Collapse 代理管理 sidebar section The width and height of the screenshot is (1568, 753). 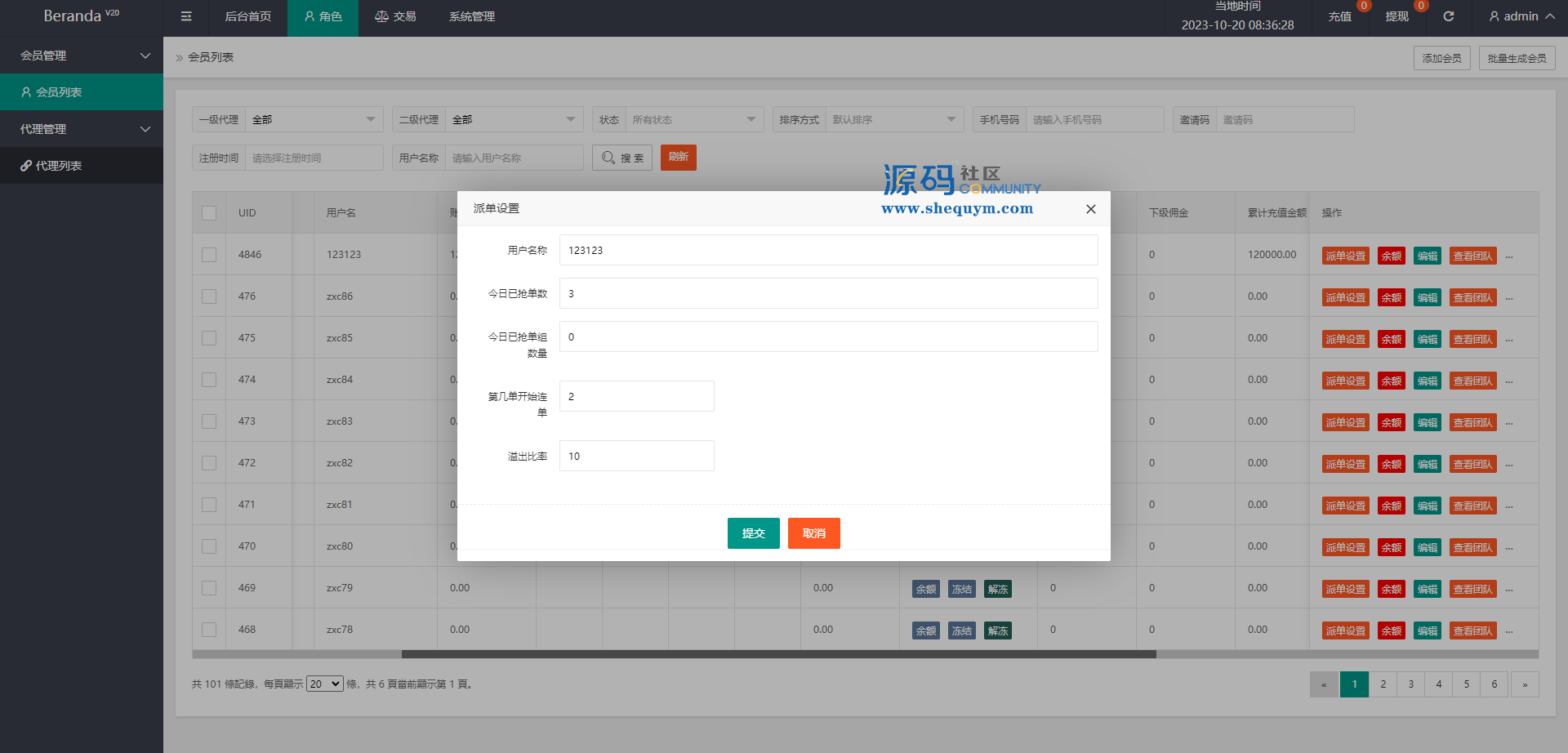click(82, 129)
